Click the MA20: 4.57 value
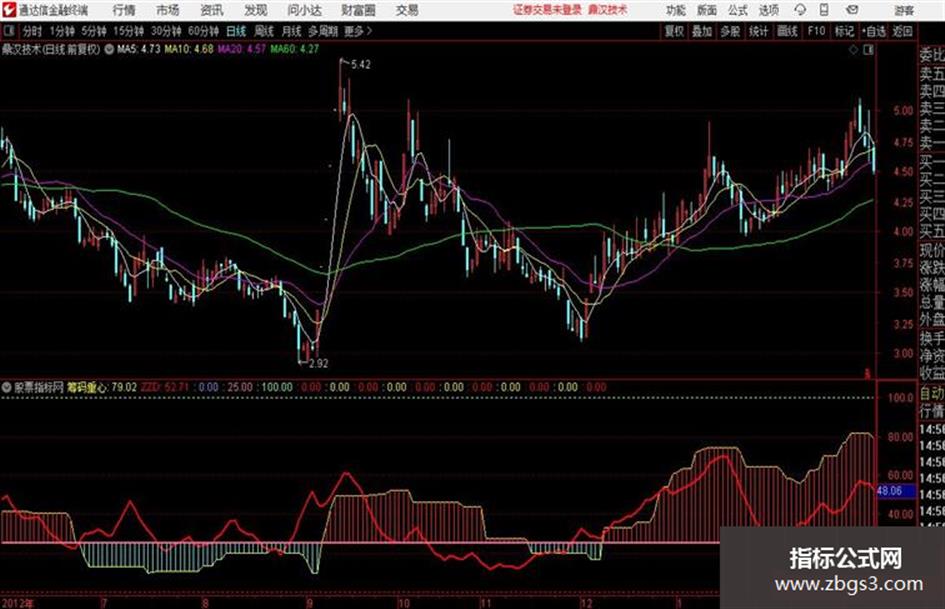945x609 pixels. (x=242, y=49)
